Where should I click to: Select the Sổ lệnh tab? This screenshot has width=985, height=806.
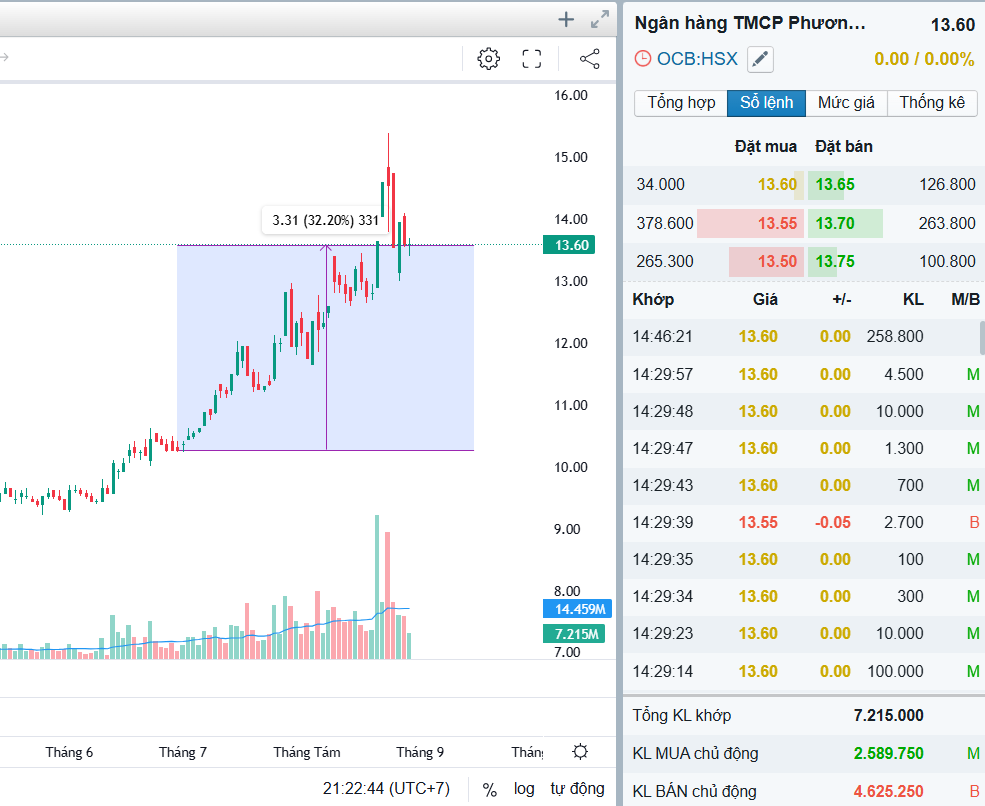[767, 102]
